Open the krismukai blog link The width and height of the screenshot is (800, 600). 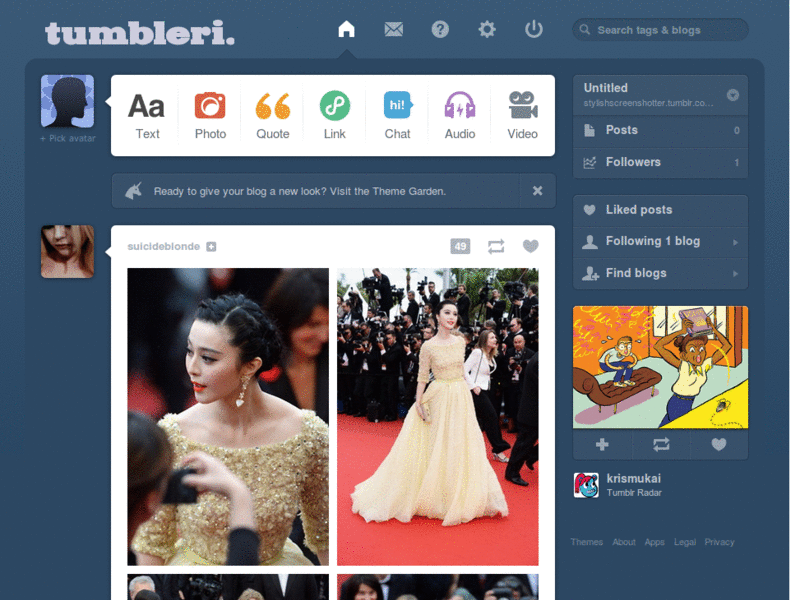point(633,479)
